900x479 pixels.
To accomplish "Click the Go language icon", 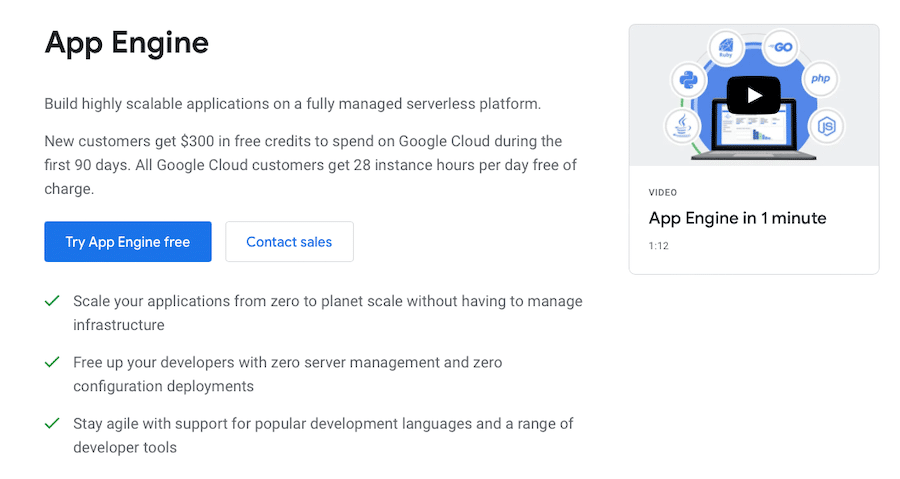I will coord(781,48).
